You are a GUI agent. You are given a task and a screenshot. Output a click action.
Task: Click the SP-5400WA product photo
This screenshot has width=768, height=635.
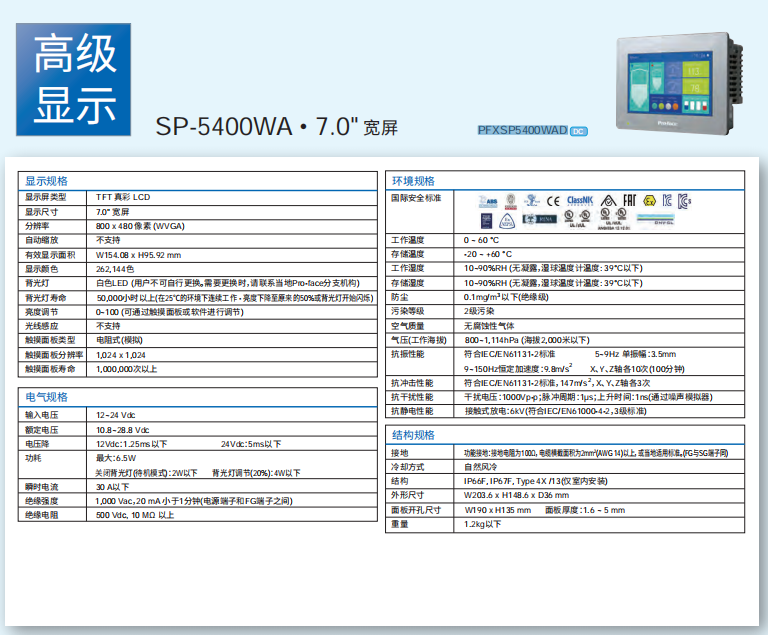[x=679, y=83]
